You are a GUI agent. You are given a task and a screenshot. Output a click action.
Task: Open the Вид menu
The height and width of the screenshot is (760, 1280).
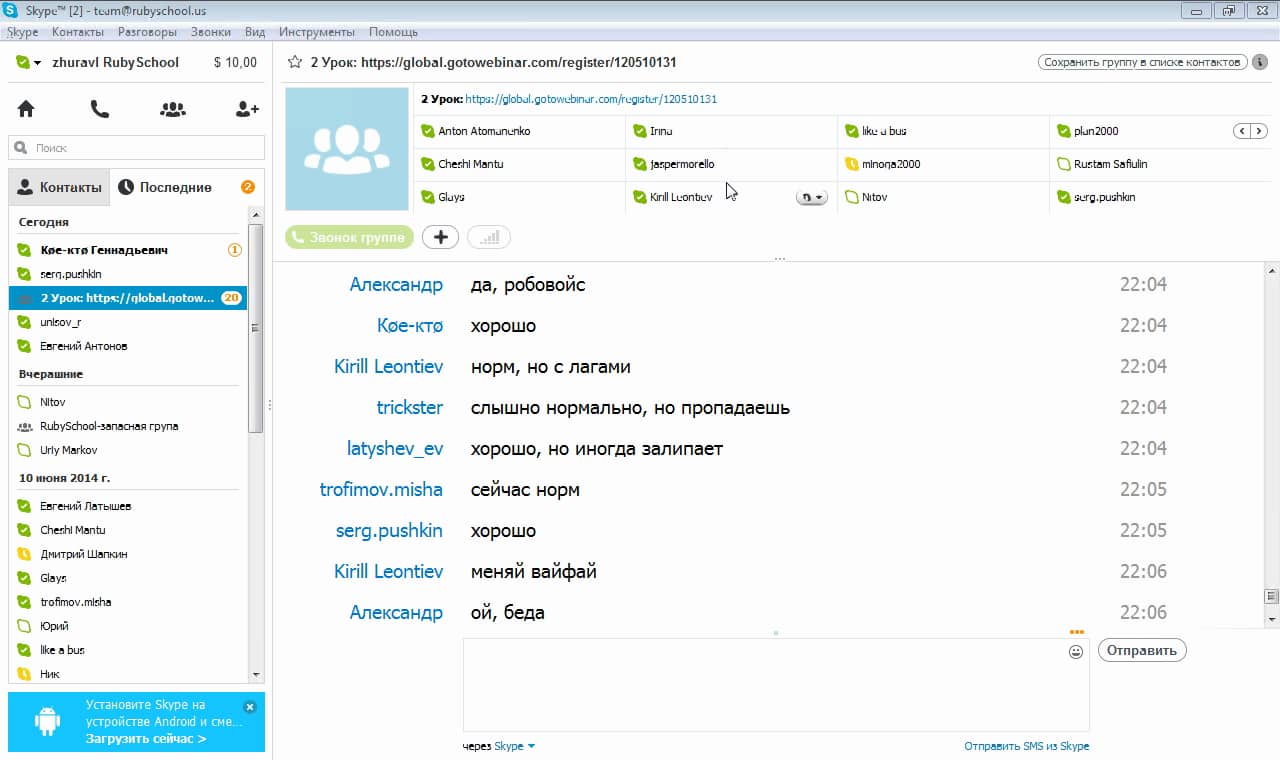click(255, 32)
